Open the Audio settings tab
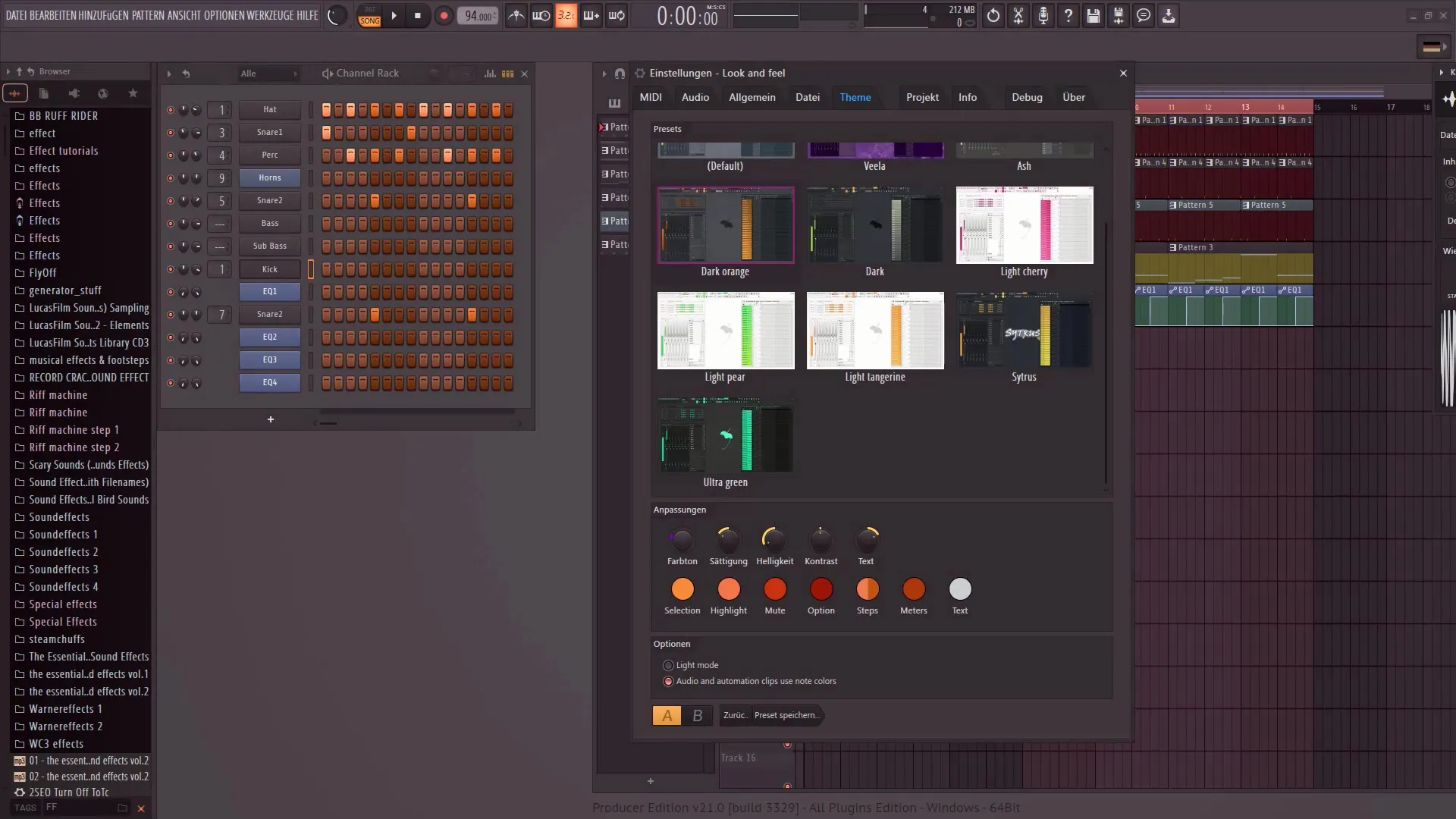Screen dimensions: 1456x819 pyautogui.click(x=695, y=97)
